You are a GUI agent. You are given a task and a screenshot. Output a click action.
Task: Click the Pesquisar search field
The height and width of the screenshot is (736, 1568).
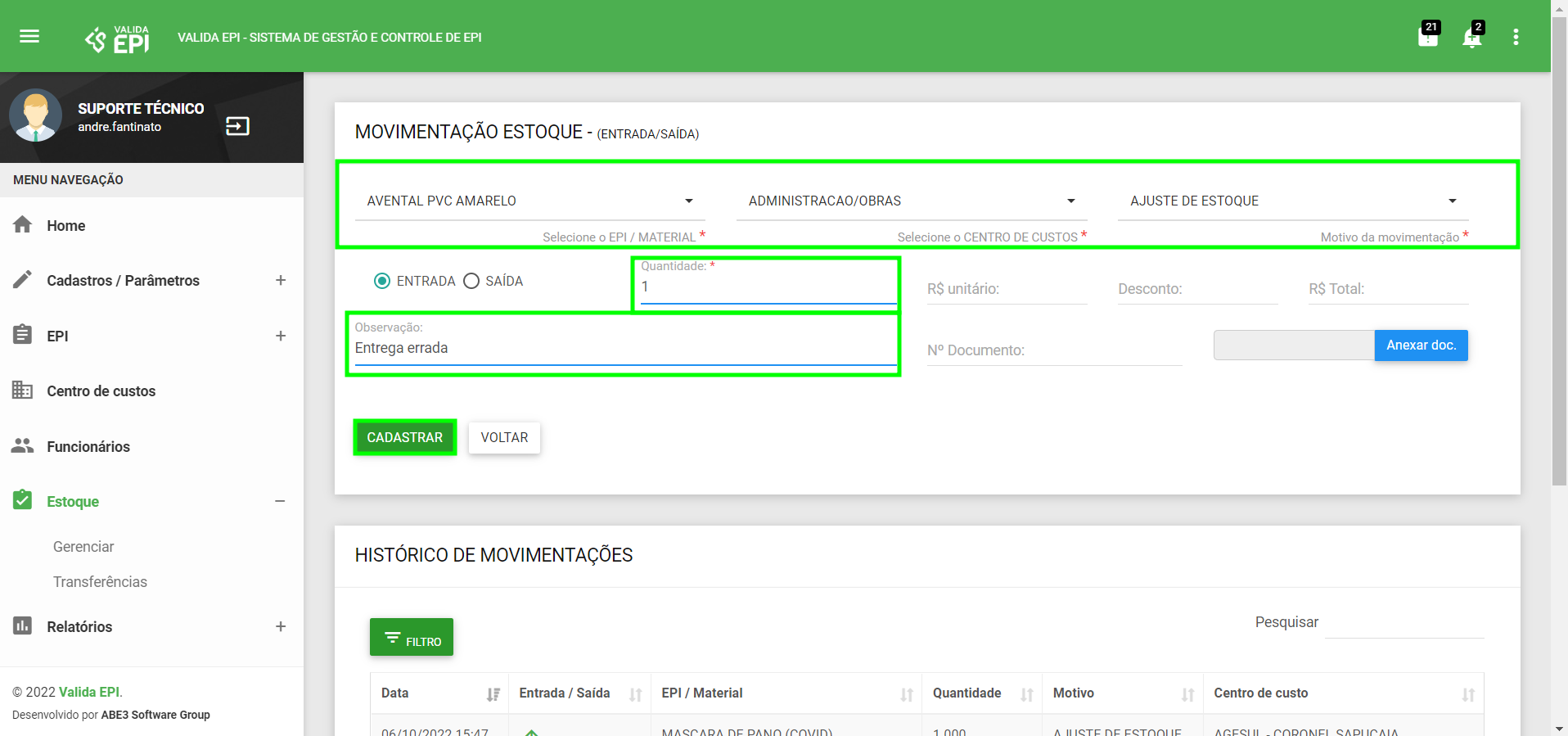pos(1404,622)
